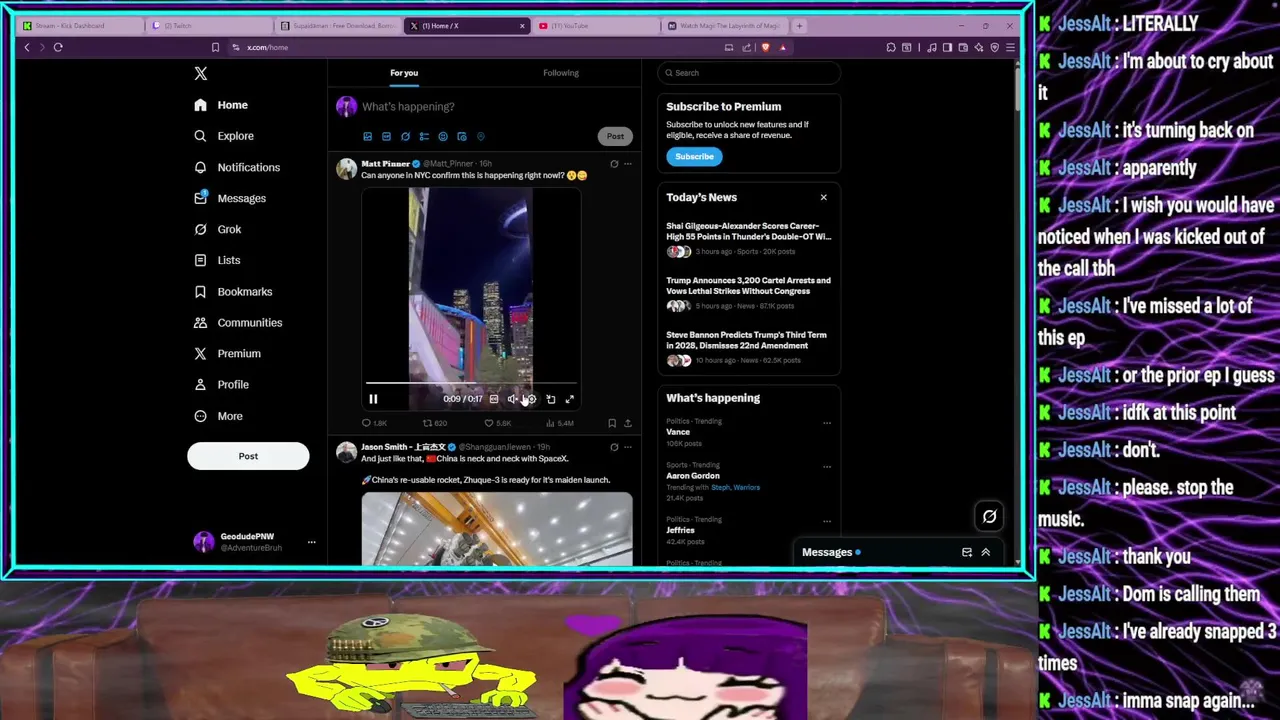Bookmark Matt Pinner's post

tap(612, 423)
